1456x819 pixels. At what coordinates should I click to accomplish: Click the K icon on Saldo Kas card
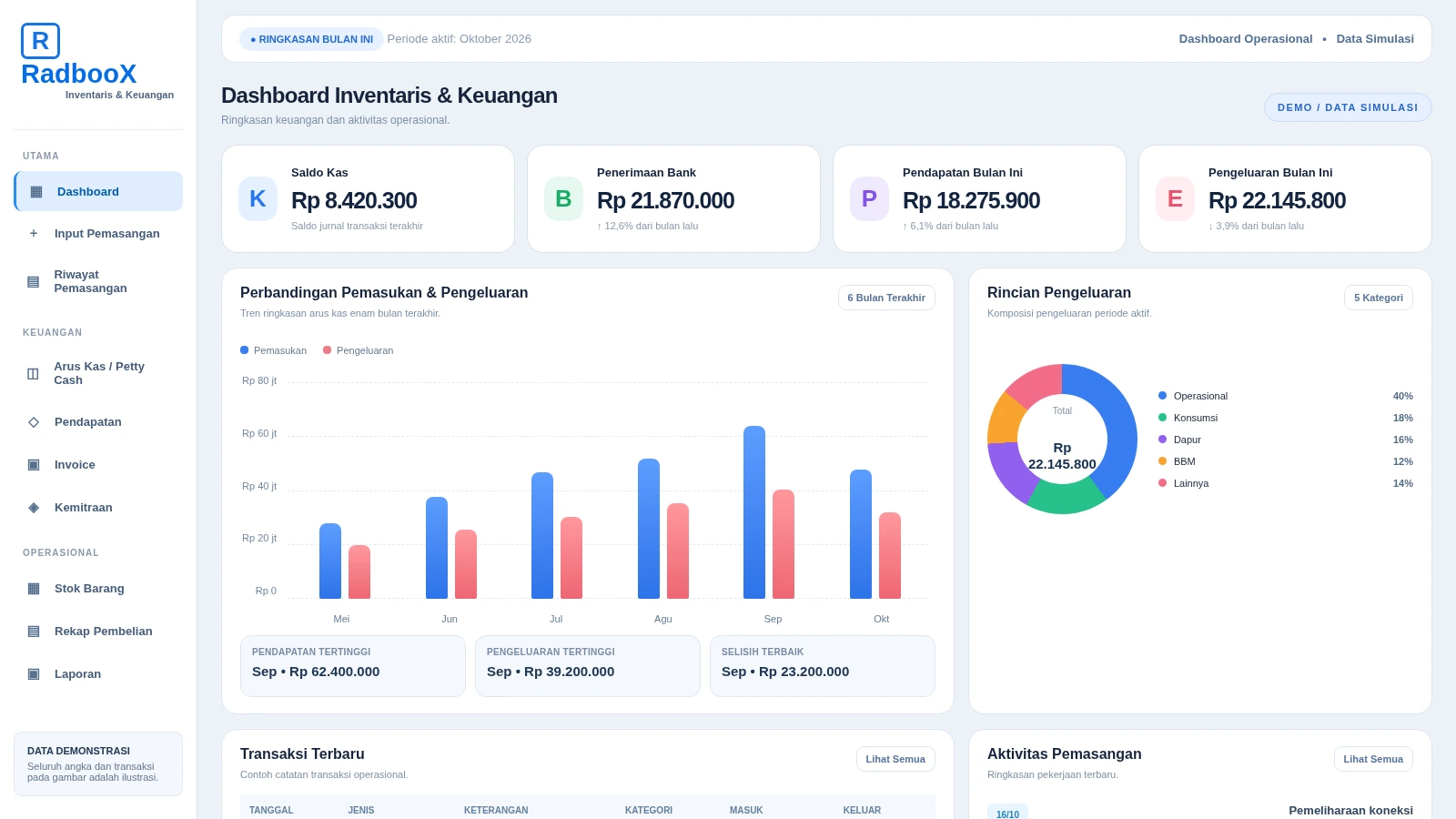(x=258, y=198)
